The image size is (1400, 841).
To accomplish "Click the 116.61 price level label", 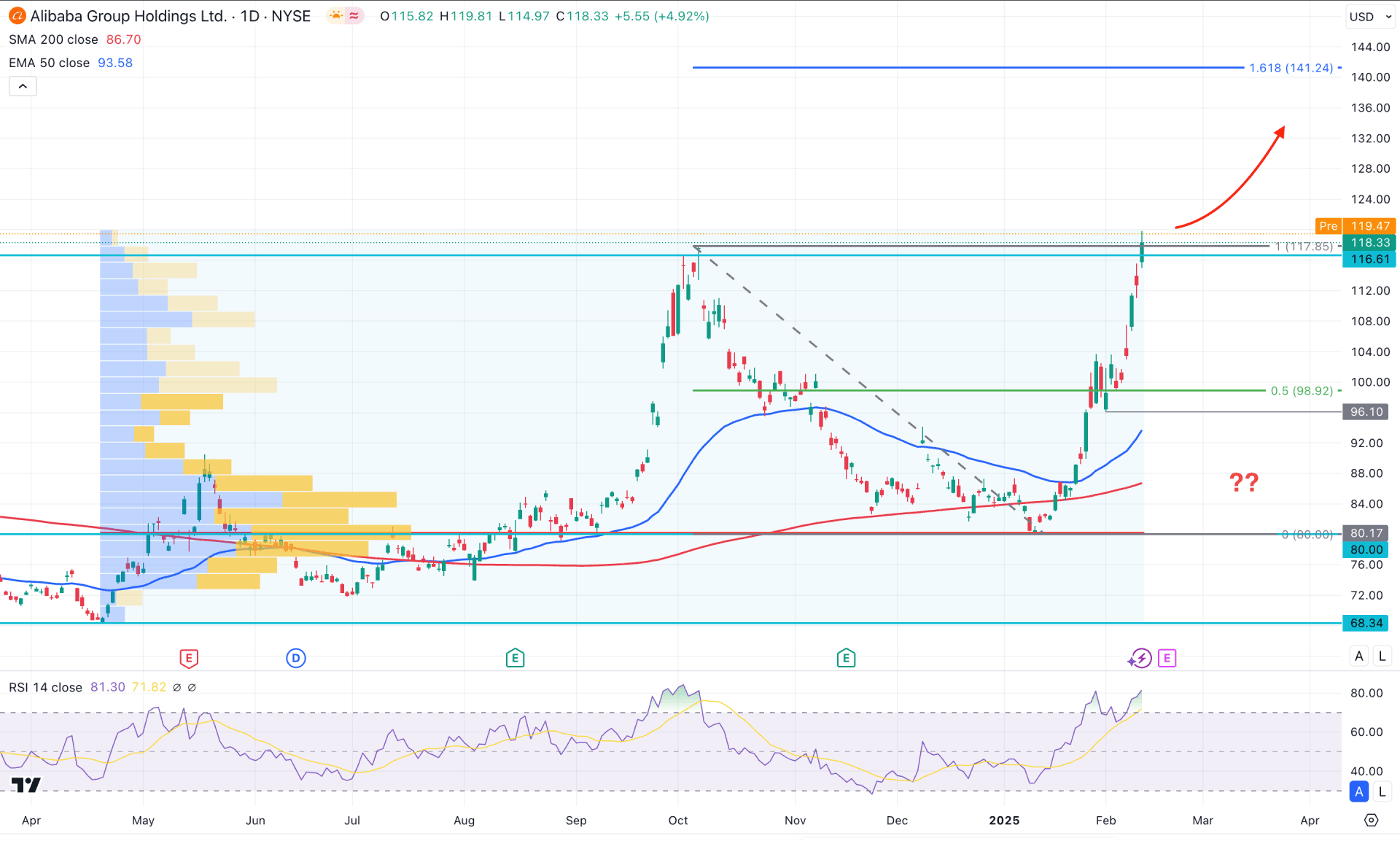I will pyautogui.click(x=1369, y=259).
